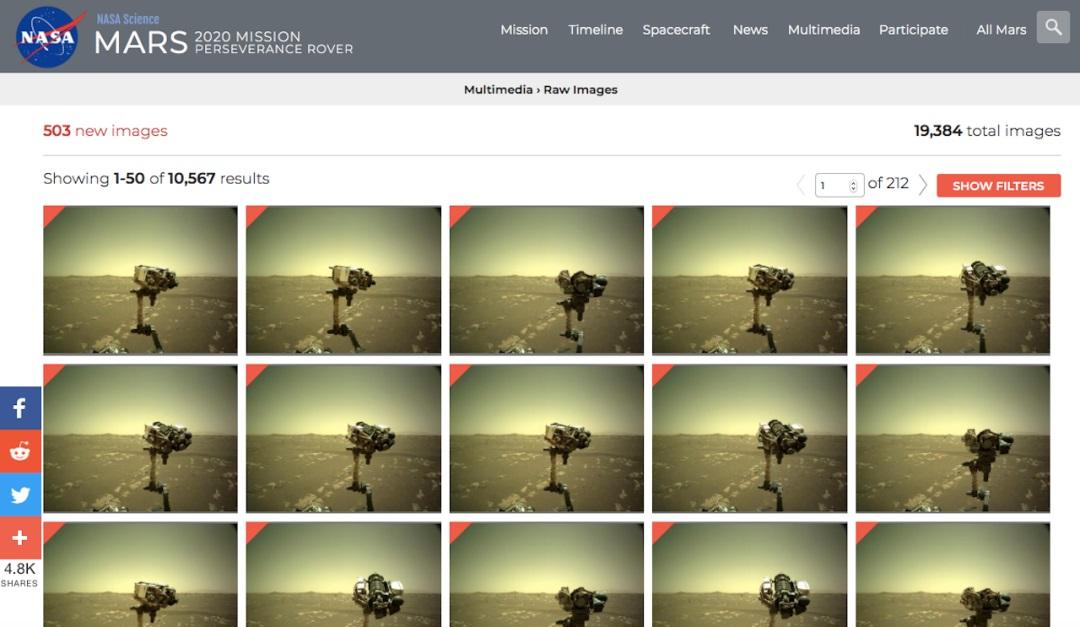Screen dimensions: 1080x627
Task: Open the News menu
Action: point(750,30)
